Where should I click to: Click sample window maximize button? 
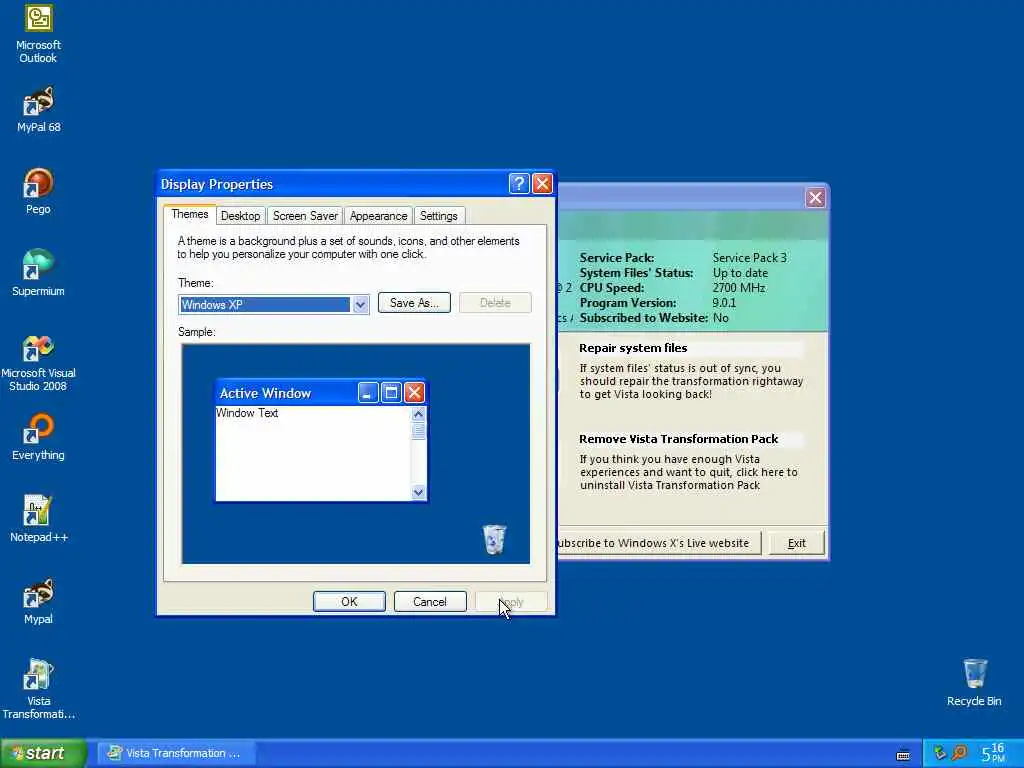tap(391, 392)
